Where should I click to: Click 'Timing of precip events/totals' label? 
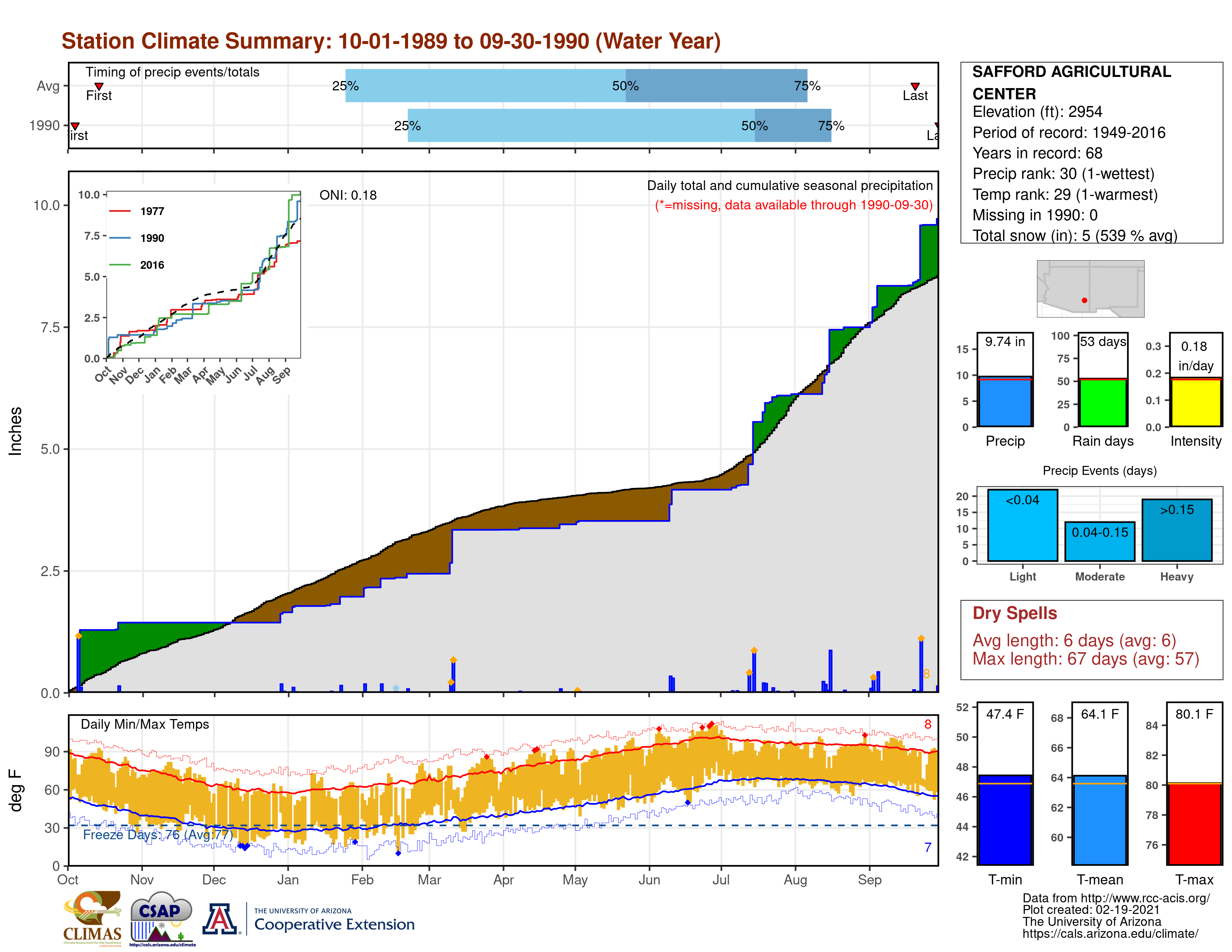[x=172, y=72]
